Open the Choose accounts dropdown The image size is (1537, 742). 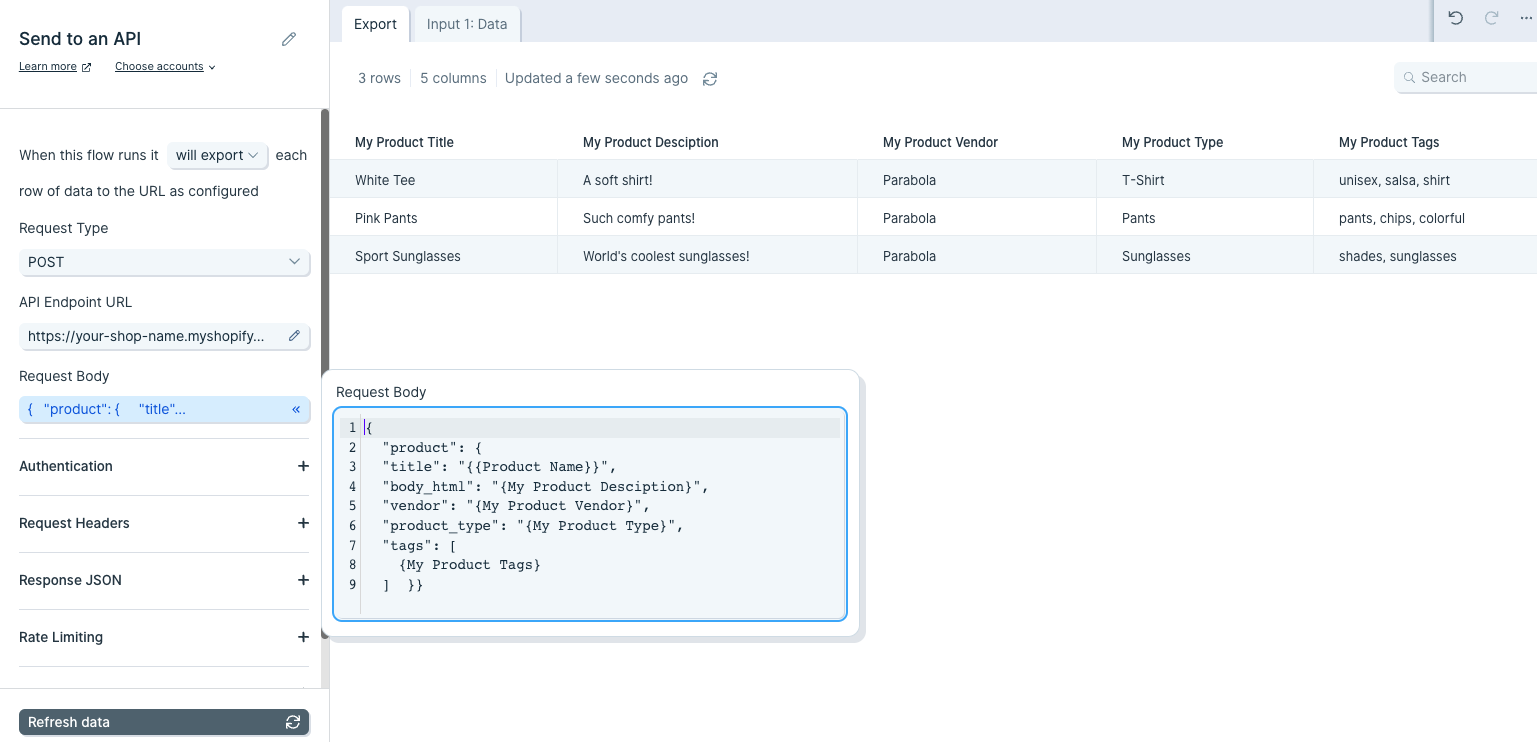click(165, 67)
